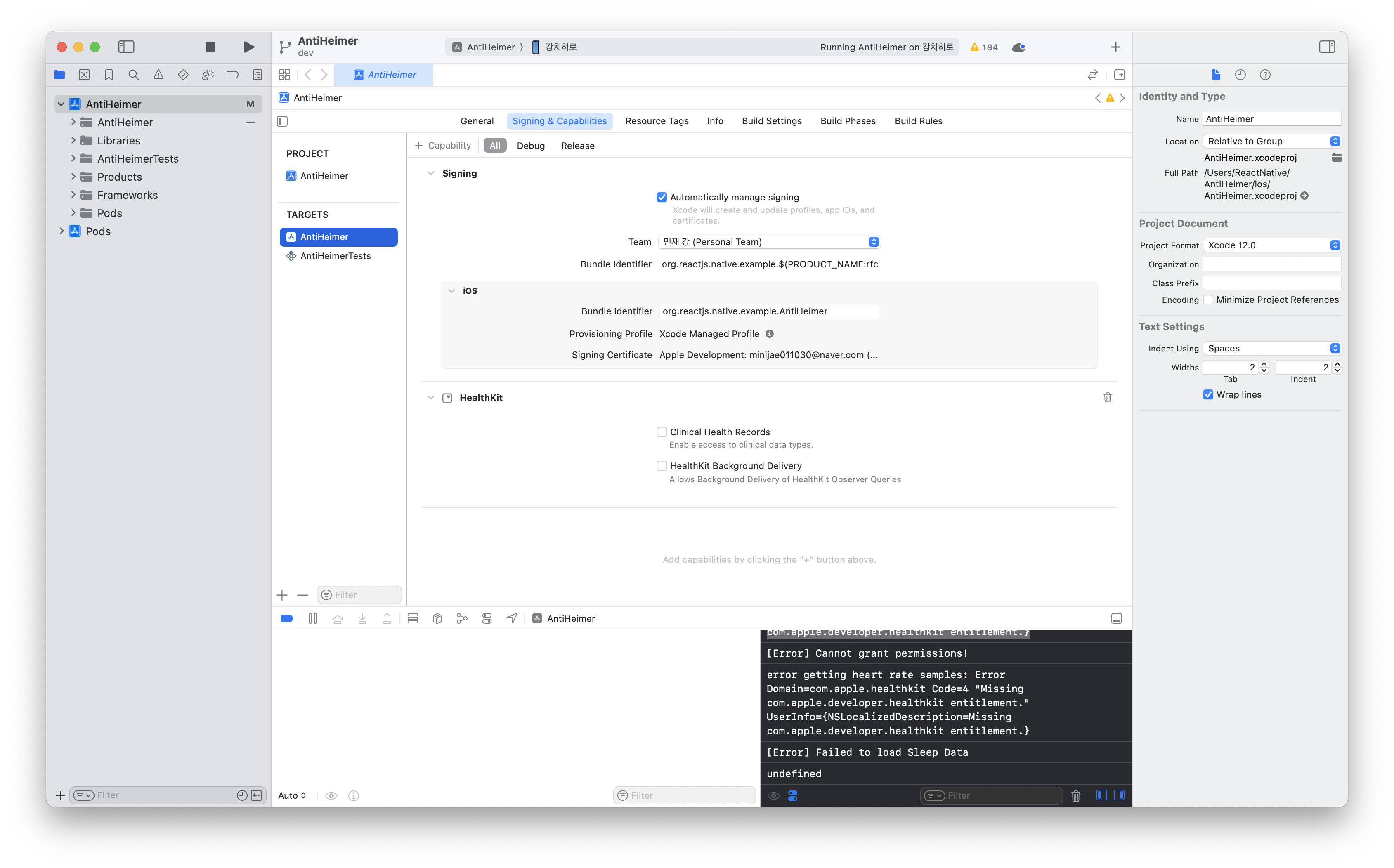Select AntiHeimerTests target
This screenshot has width=1394, height=868.
336,256
